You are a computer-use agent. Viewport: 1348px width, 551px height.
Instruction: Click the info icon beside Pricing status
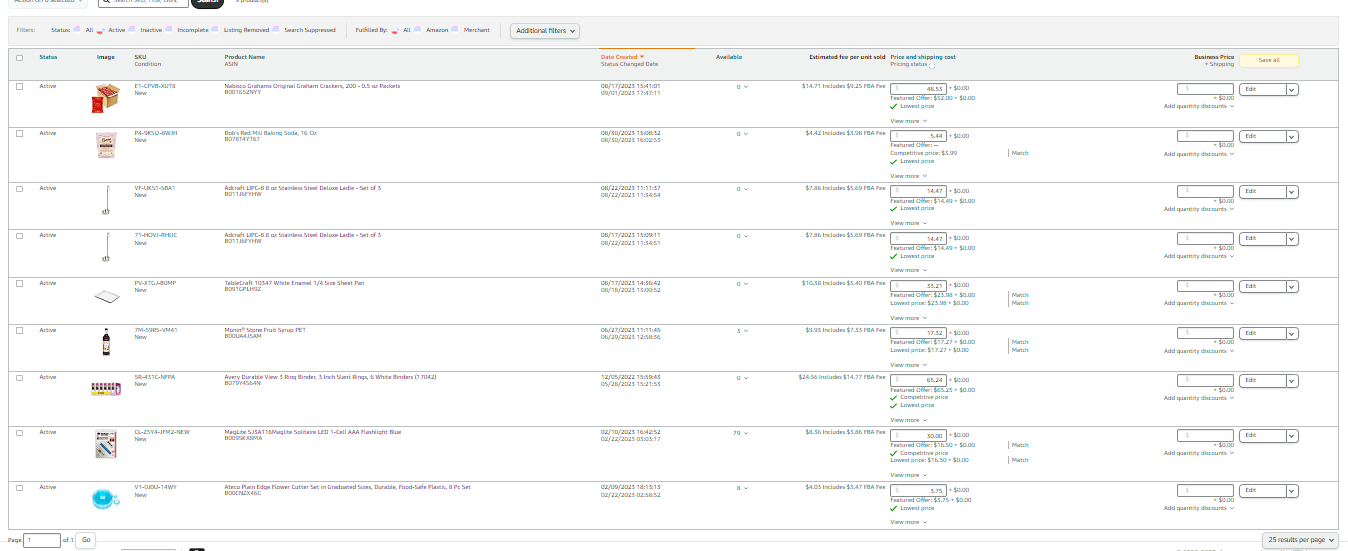pos(933,64)
